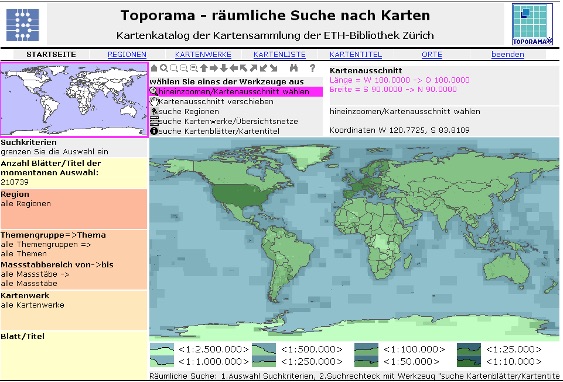Go to KARTENLISTE link
The height and width of the screenshot is (382, 563).
point(279,55)
